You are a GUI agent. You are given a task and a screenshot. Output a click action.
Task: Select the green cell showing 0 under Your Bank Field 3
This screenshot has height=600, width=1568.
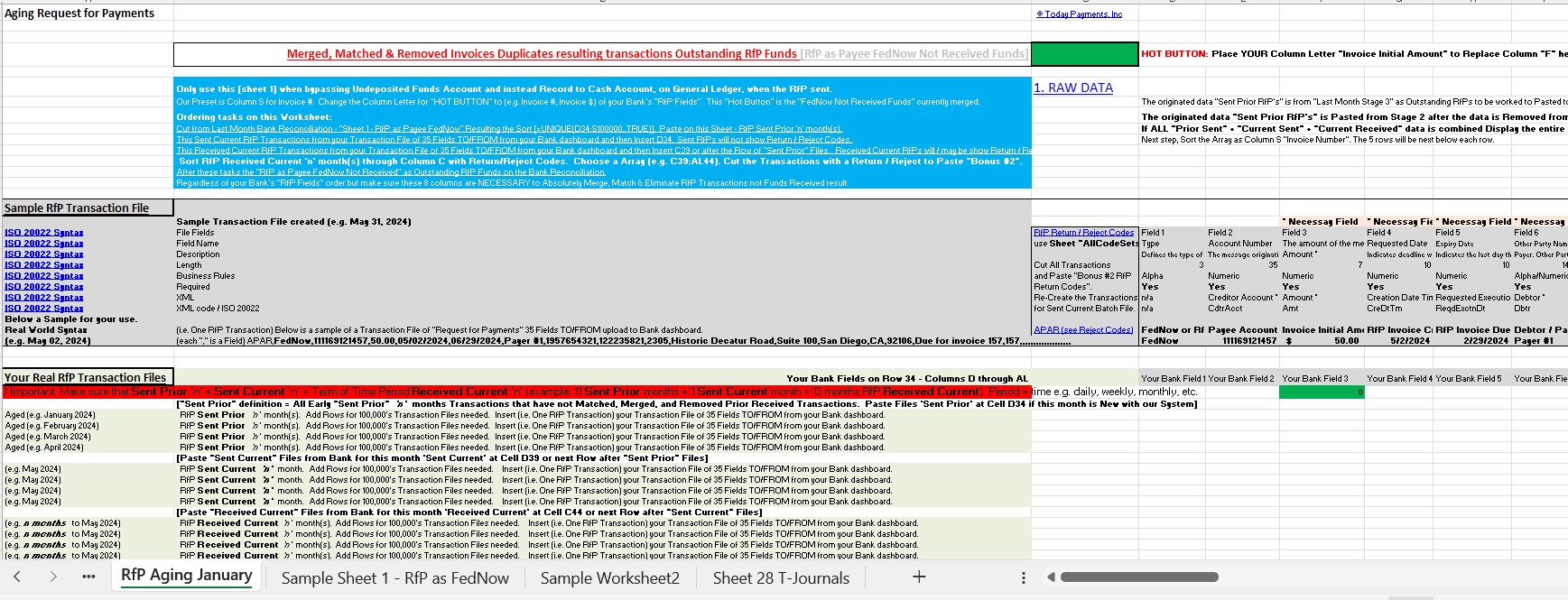pyautogui.click(x=1322, y=392)
